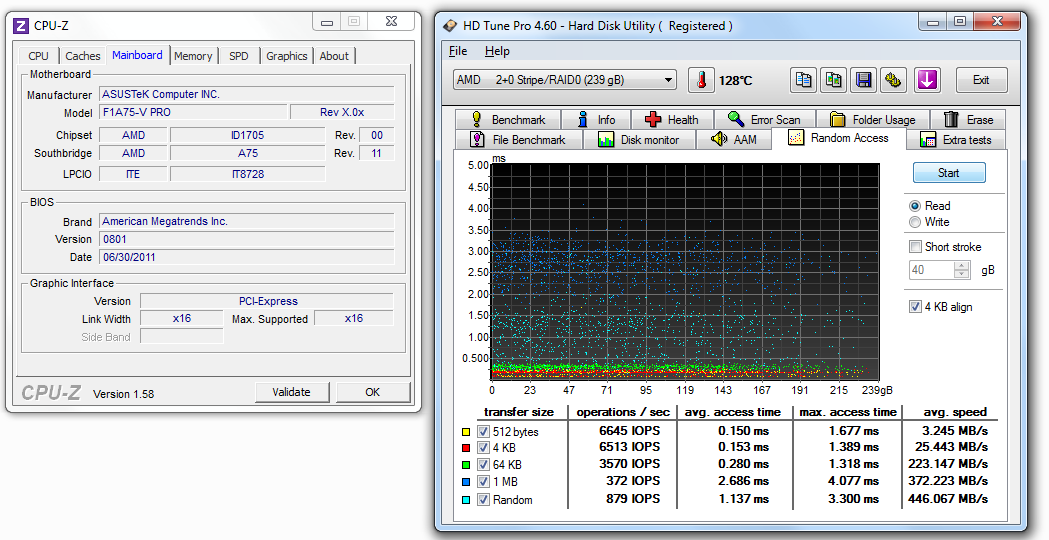Open the Benchmark tab
Image resolution: width=1049 pixels, height=540 pixels.
[x=508, y=120]
